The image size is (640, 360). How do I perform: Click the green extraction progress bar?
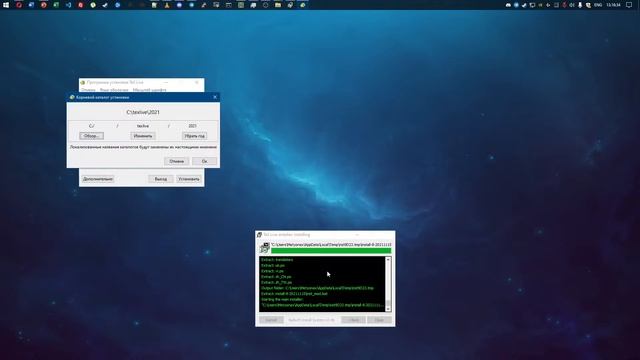[x=331, y=251]
